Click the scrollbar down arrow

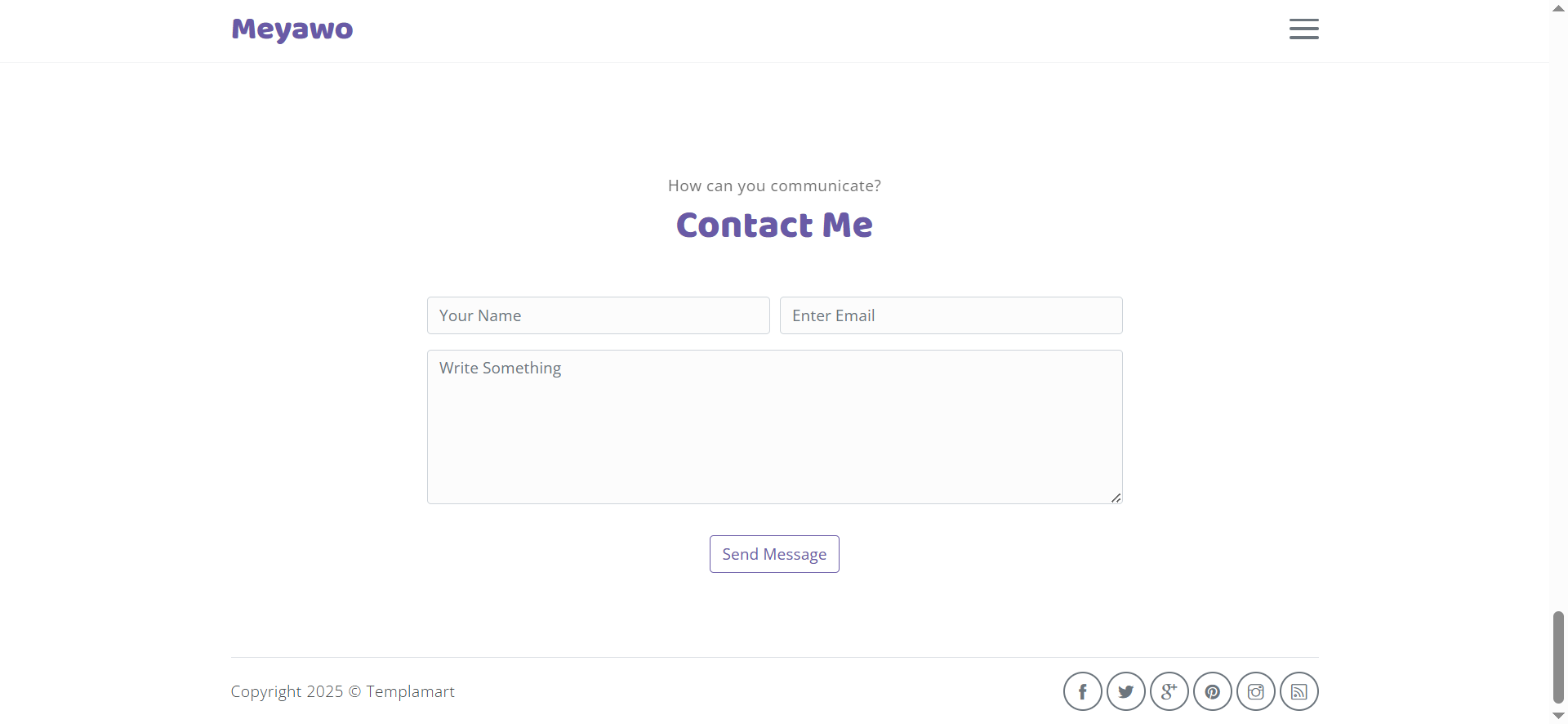[x=1558, y=716]
